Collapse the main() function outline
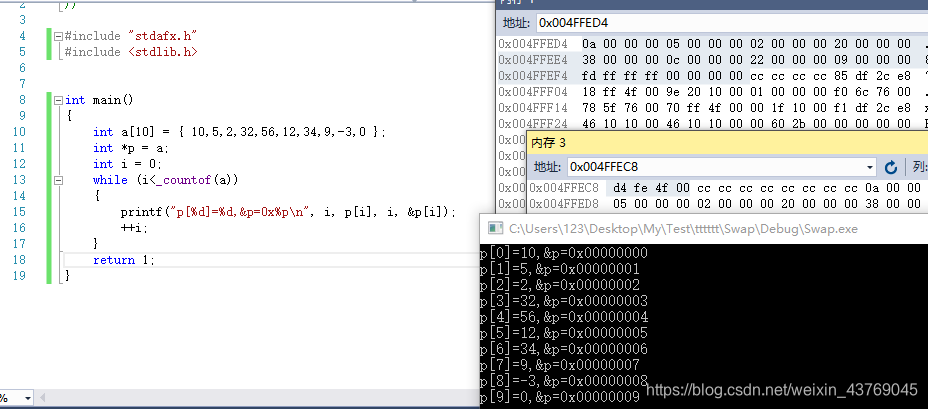 [x=58, y=100]
